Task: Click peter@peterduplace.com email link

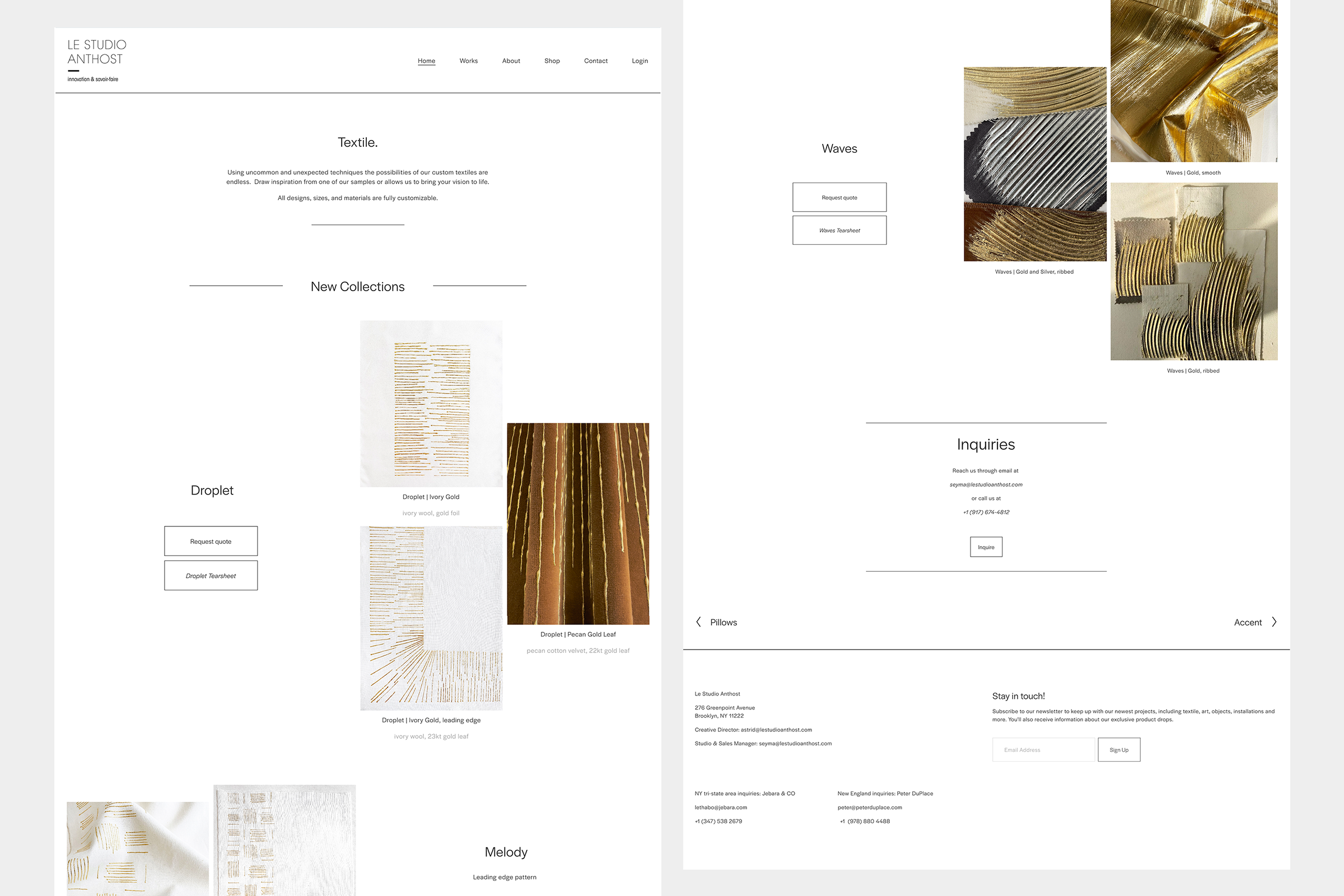Action: coord(869,807)
